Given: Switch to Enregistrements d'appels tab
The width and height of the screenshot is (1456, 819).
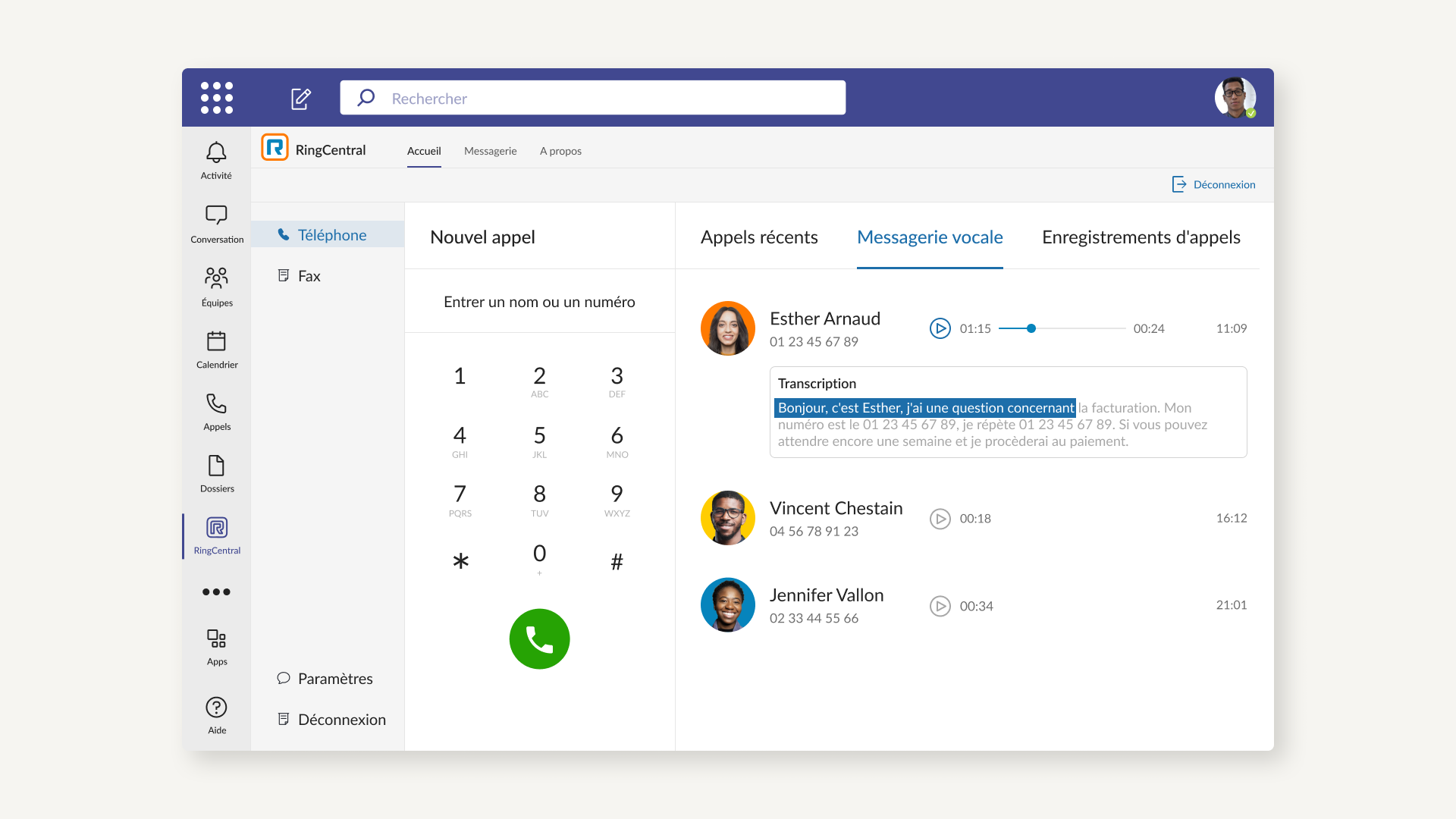Looking at the screenshot, I should 1141,237.
